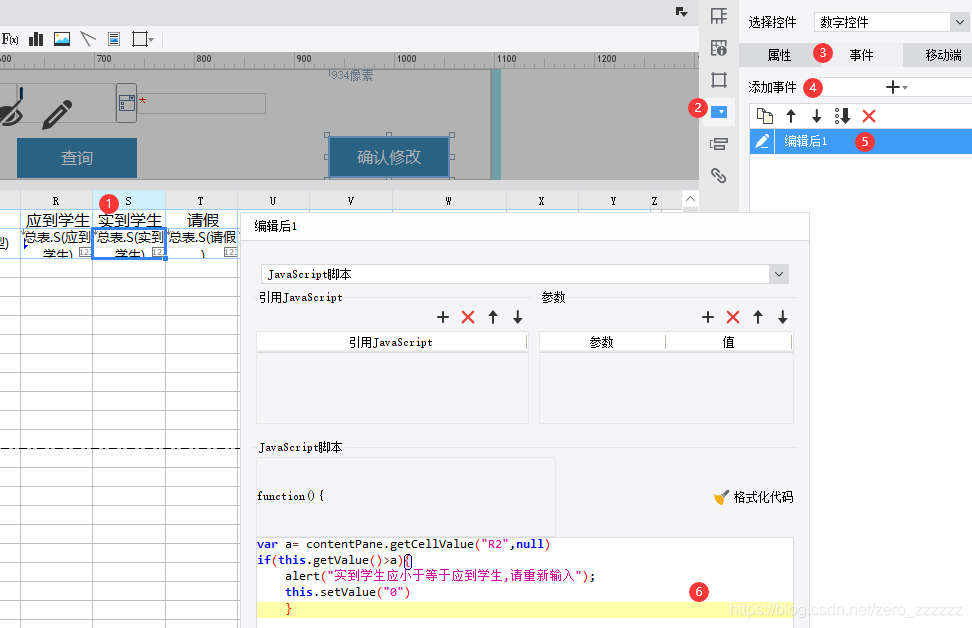This screenshot has width=972, height=628.
Task: Select column header T
Action: pyautogui.click(x=201, y=201)
